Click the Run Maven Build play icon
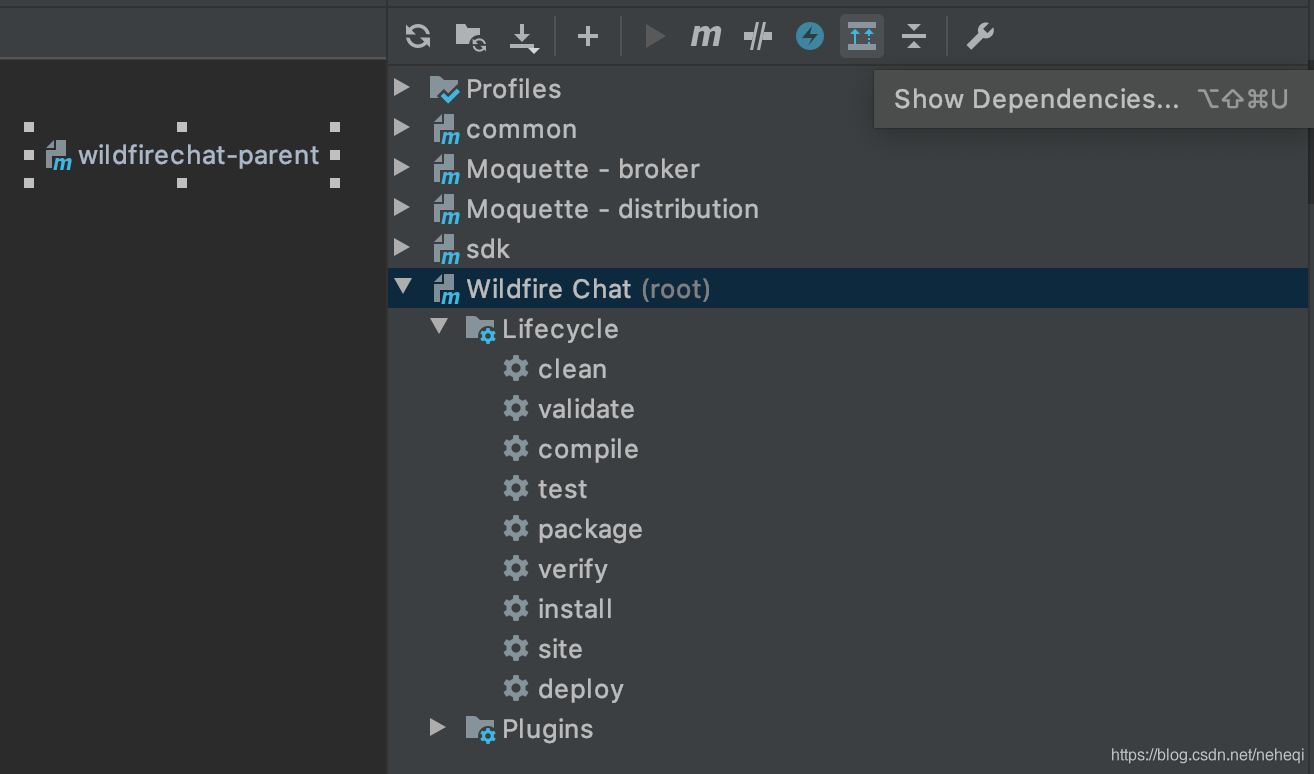Image resolution: width=1314 pixels, height=774 pixels. point(655,37)
